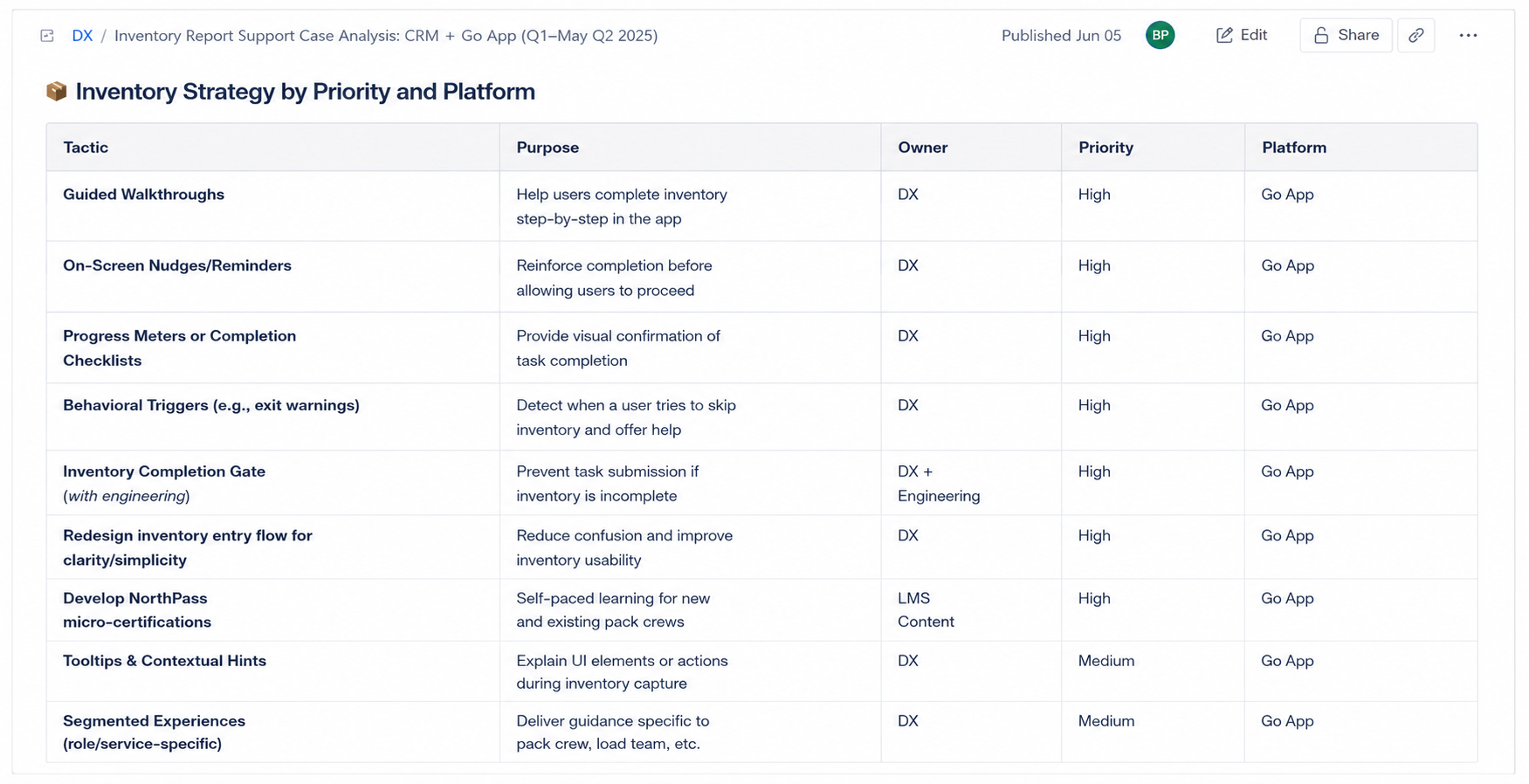Click 'Detect when a user tries' purpose
The width and height of the screenshot is (1529, 784).
tap(690, 416)
